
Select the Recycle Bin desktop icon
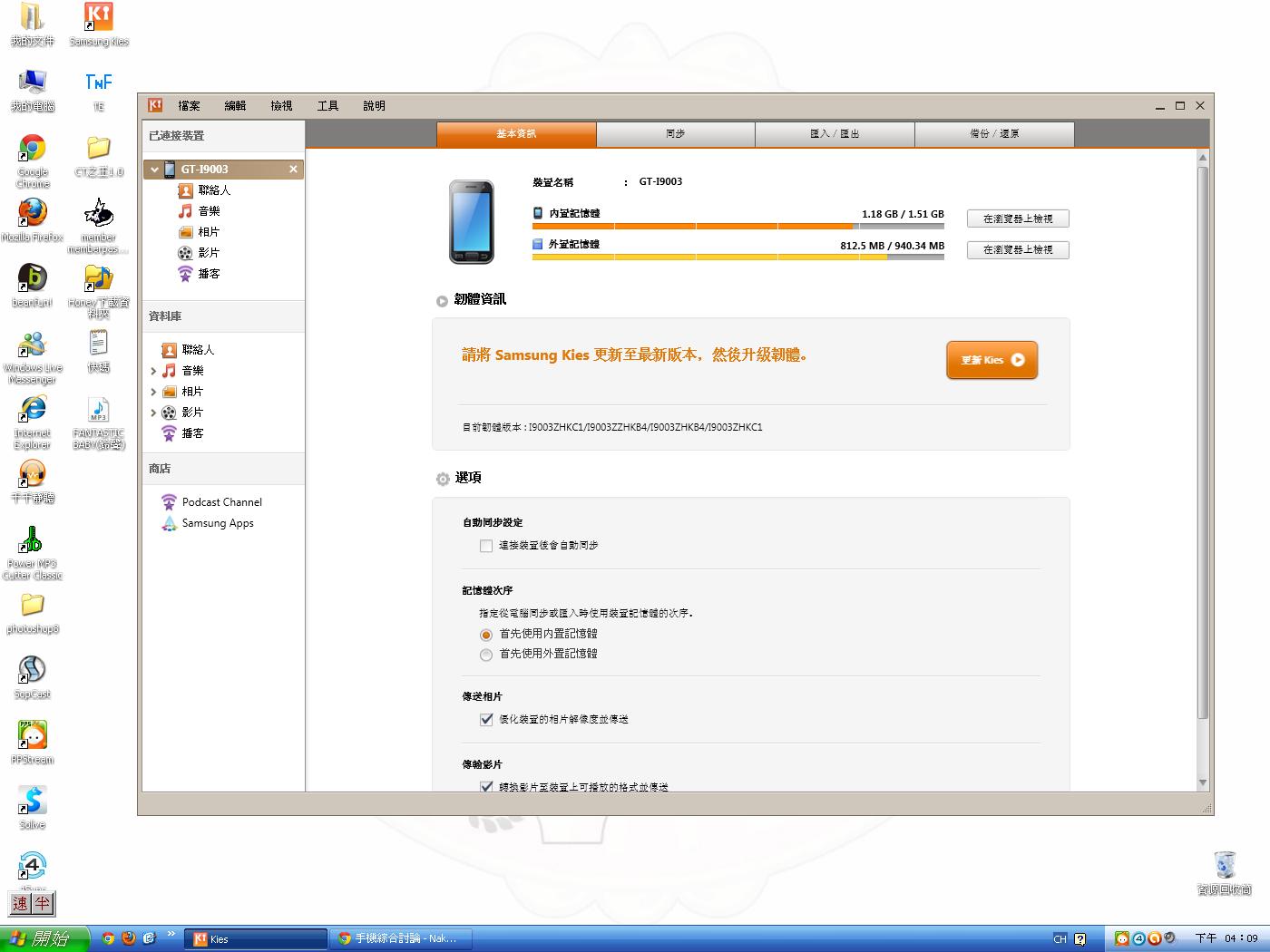[x=1225, y=873]
